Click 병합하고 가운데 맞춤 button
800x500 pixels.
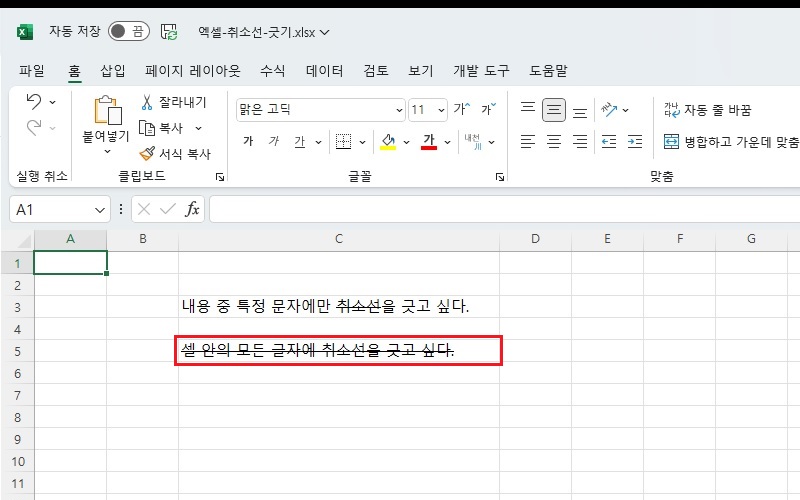[731, 141]
